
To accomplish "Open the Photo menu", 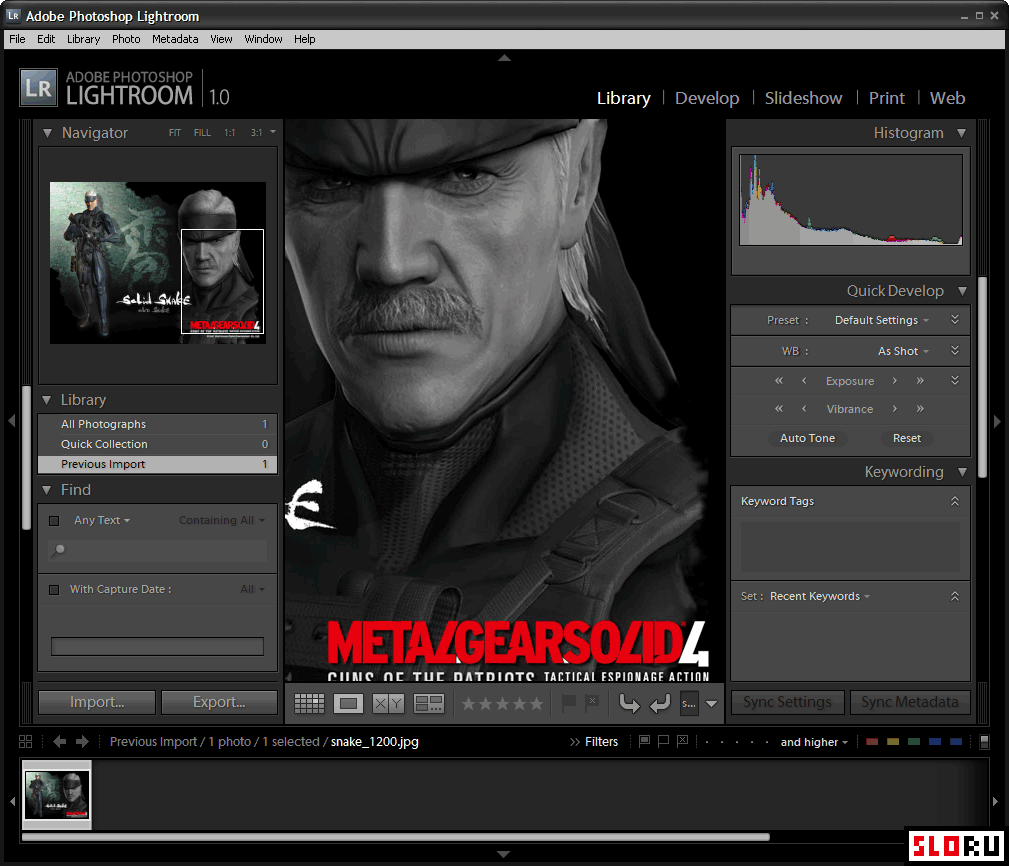I will point(126,39).
